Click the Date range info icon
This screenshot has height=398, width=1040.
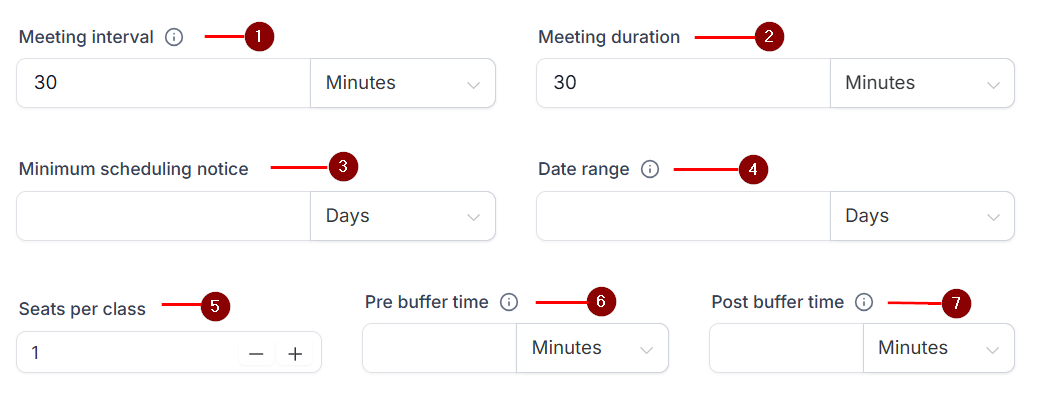[x=650, y=170]
